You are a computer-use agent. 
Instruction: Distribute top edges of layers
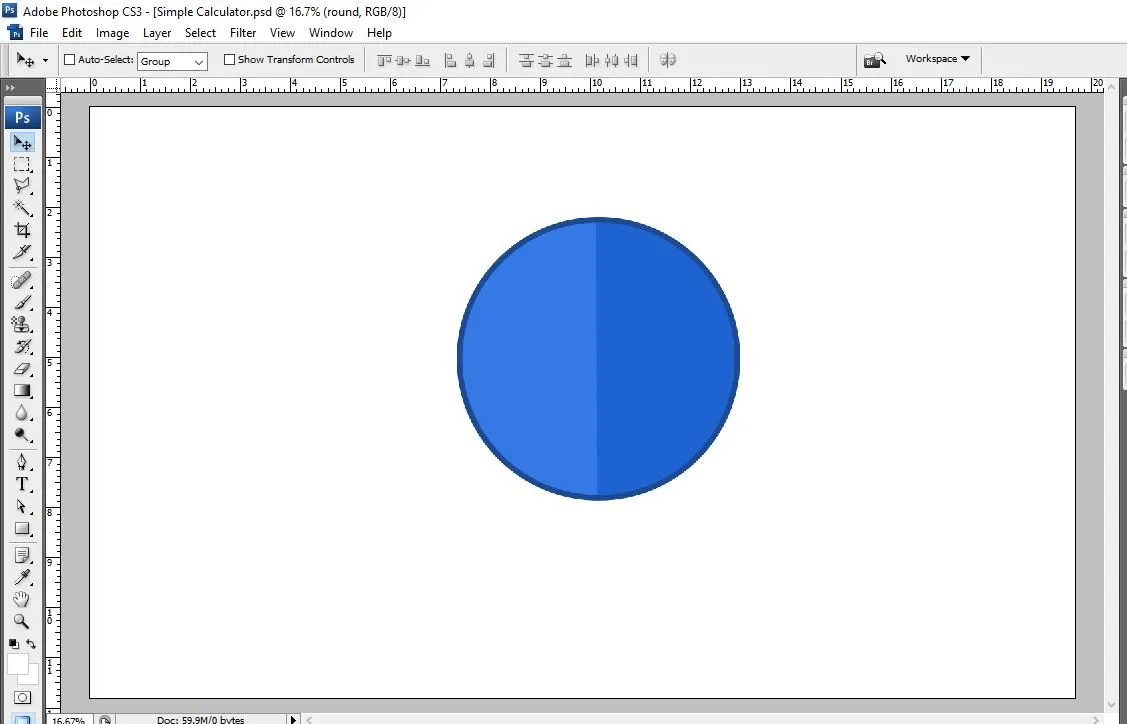[x=526, y=60]
